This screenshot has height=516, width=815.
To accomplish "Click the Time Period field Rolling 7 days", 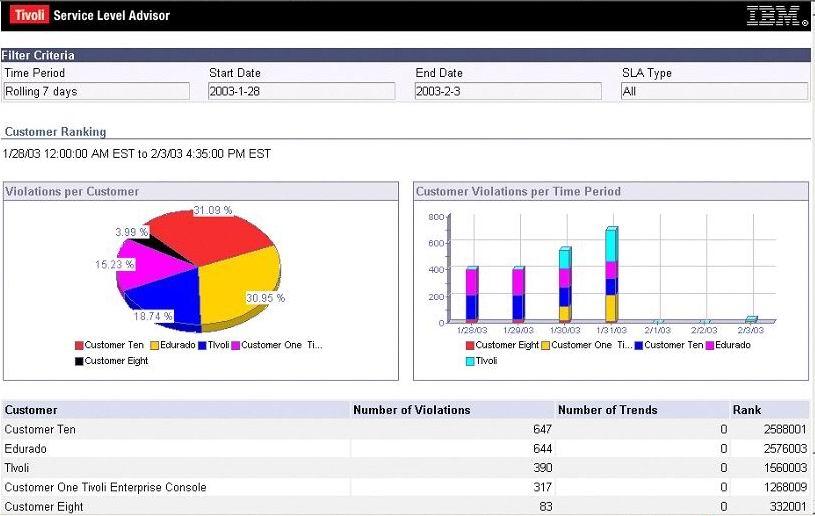I will [x=96, y=91].
